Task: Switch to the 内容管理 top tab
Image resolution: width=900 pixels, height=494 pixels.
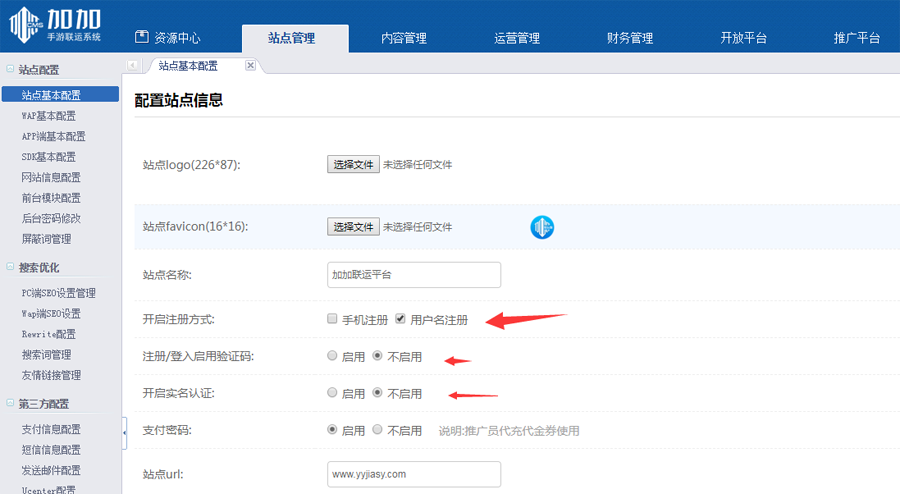Action: pyautogui.click(x=403, y=38)
